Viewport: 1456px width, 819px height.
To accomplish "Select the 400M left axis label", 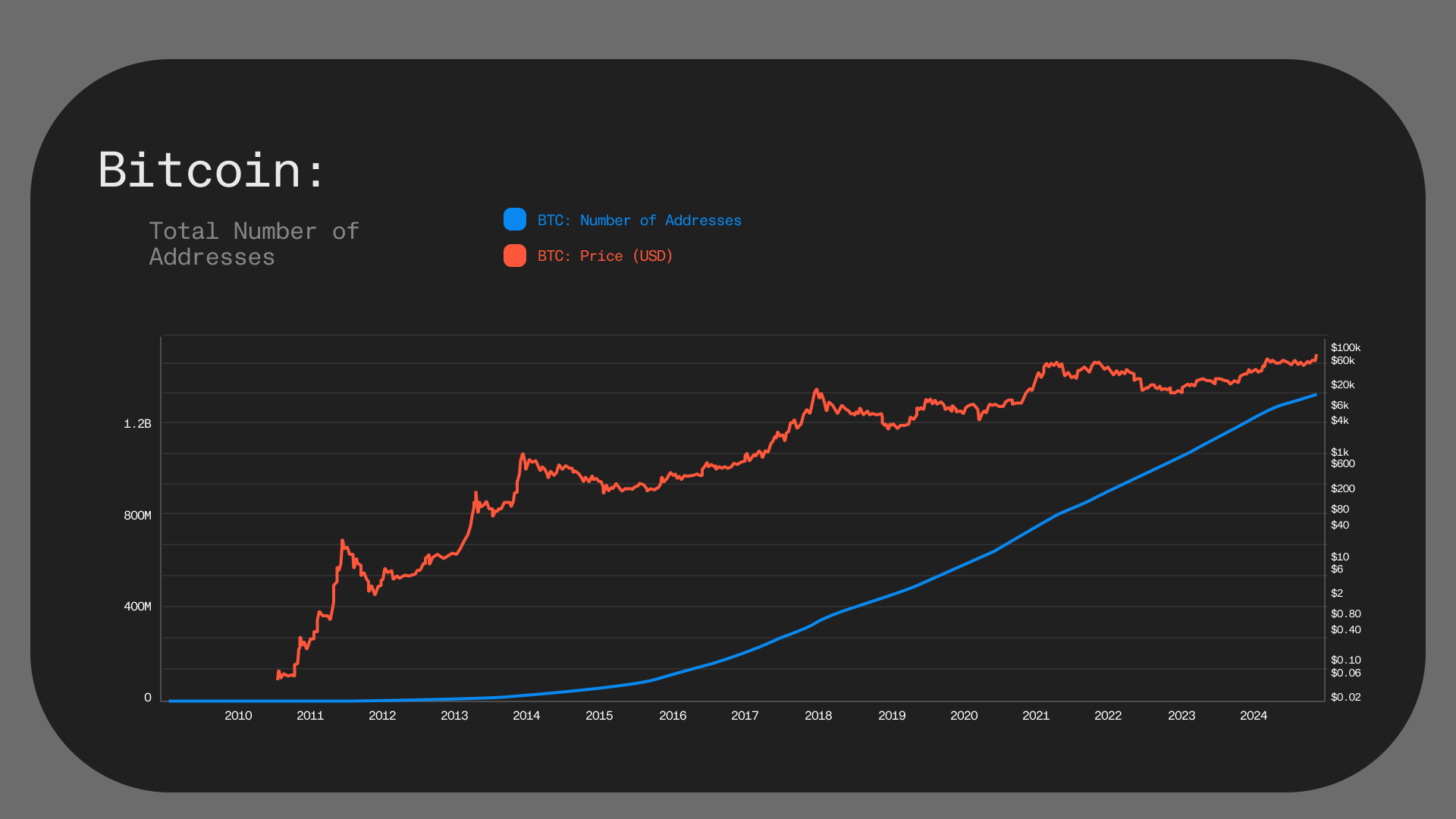I will click(x=137, y=607).
